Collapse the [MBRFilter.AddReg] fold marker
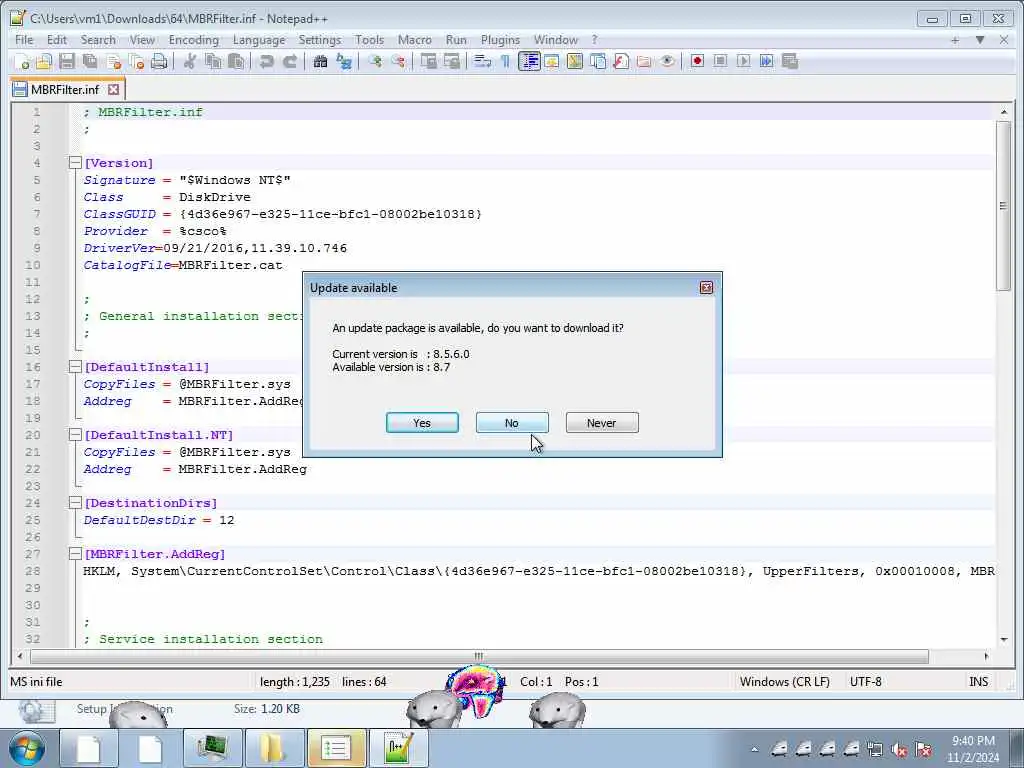Image resolution: width=1024 pixels, height=768 pixels. pos(75,554)
